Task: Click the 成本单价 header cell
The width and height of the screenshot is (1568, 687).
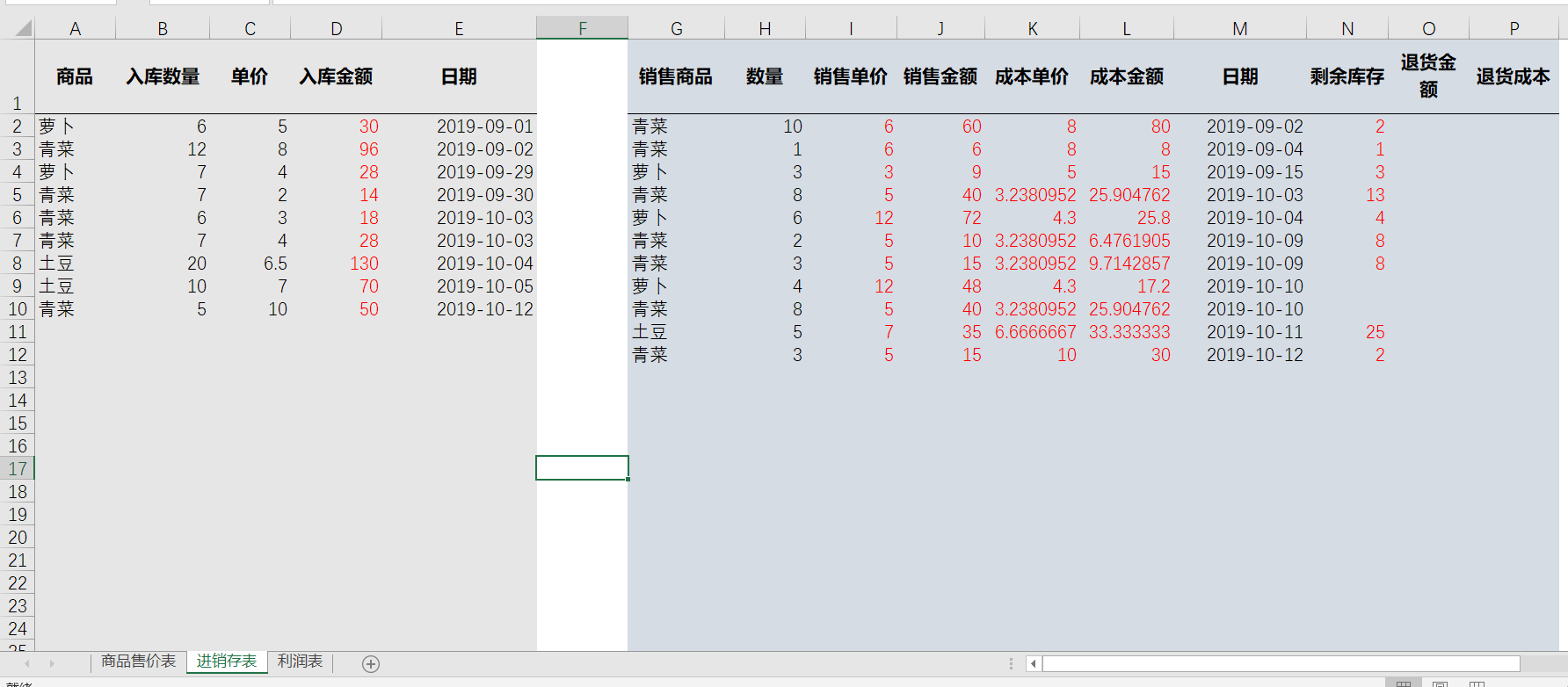Action: 1033,76
